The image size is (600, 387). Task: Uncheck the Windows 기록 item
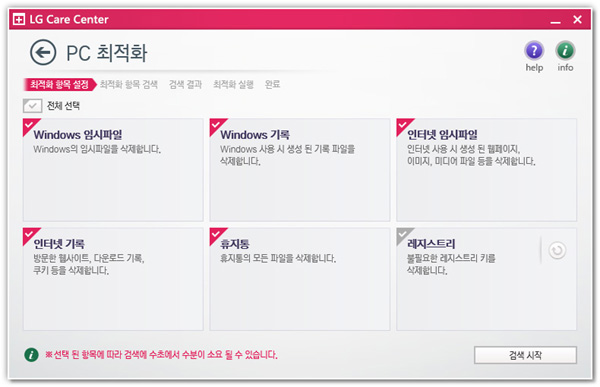coord(216,125)
